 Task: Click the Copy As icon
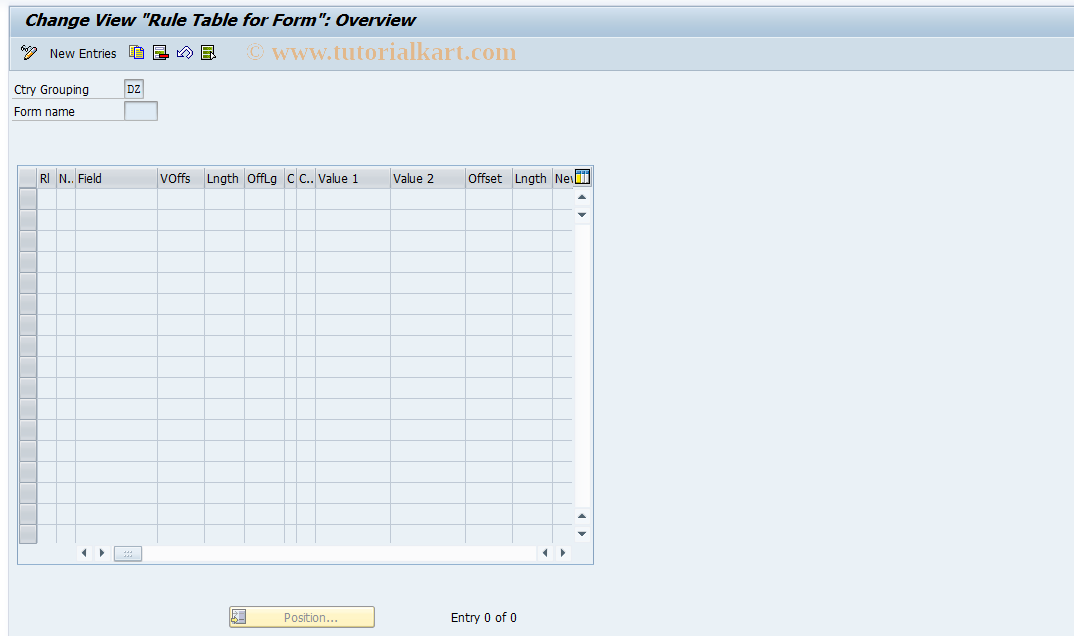pyautogui.click(x=136, y=53)
